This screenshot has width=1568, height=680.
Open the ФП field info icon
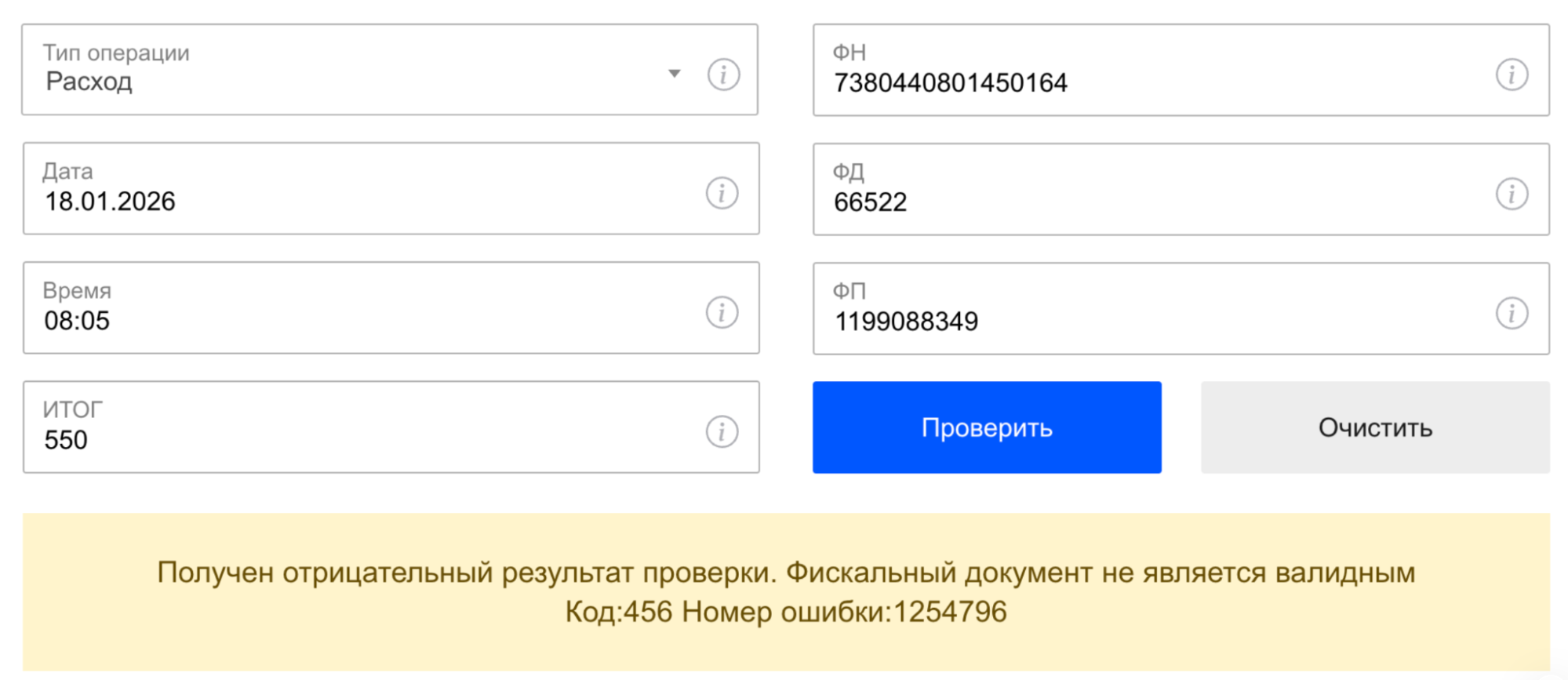[x=1512, y=313]
